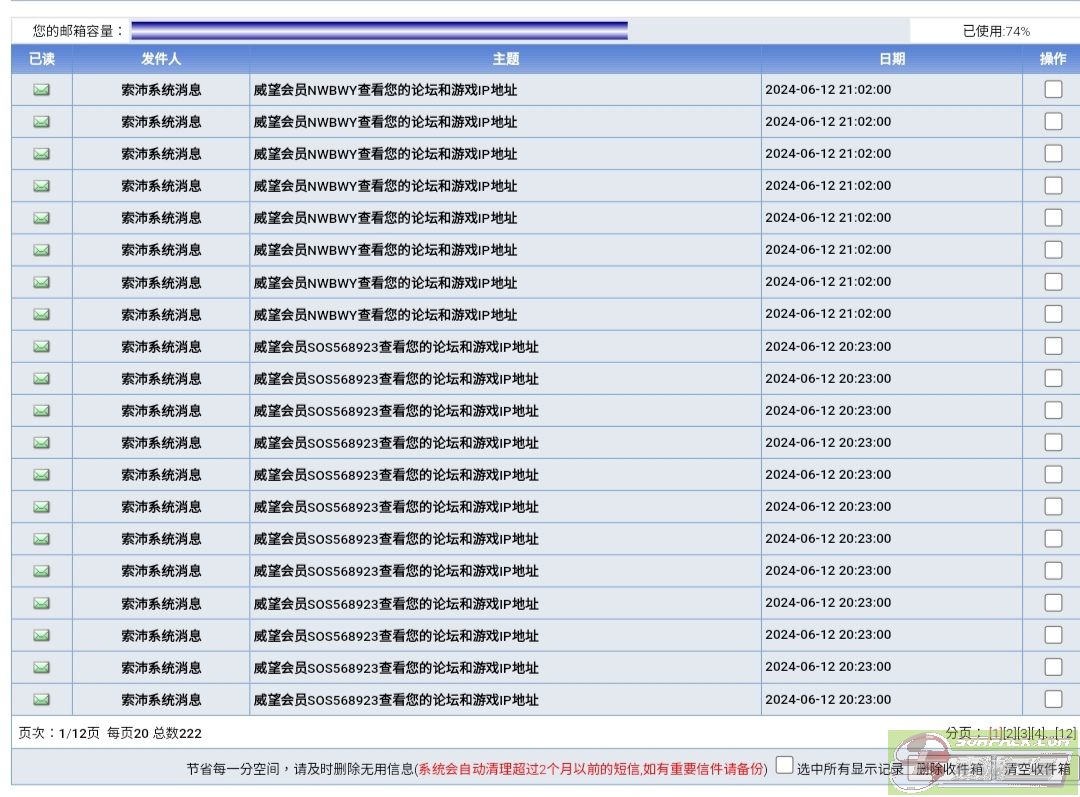The image size is (1080, 797).
Task: Jump to last page [12]
Action: coord(1066,733)
